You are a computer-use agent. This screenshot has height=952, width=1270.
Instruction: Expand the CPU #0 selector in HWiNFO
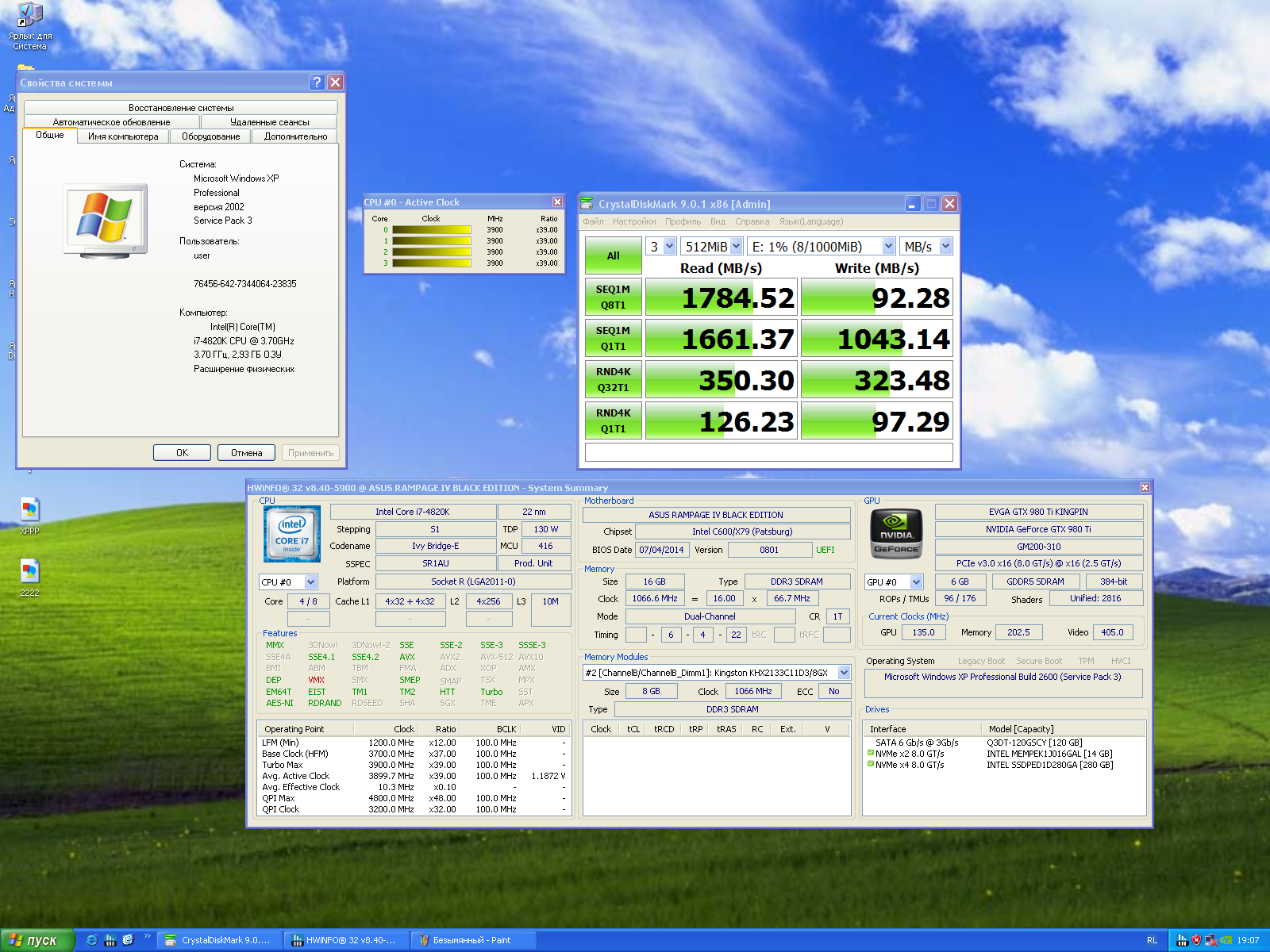tap(310, 582)
